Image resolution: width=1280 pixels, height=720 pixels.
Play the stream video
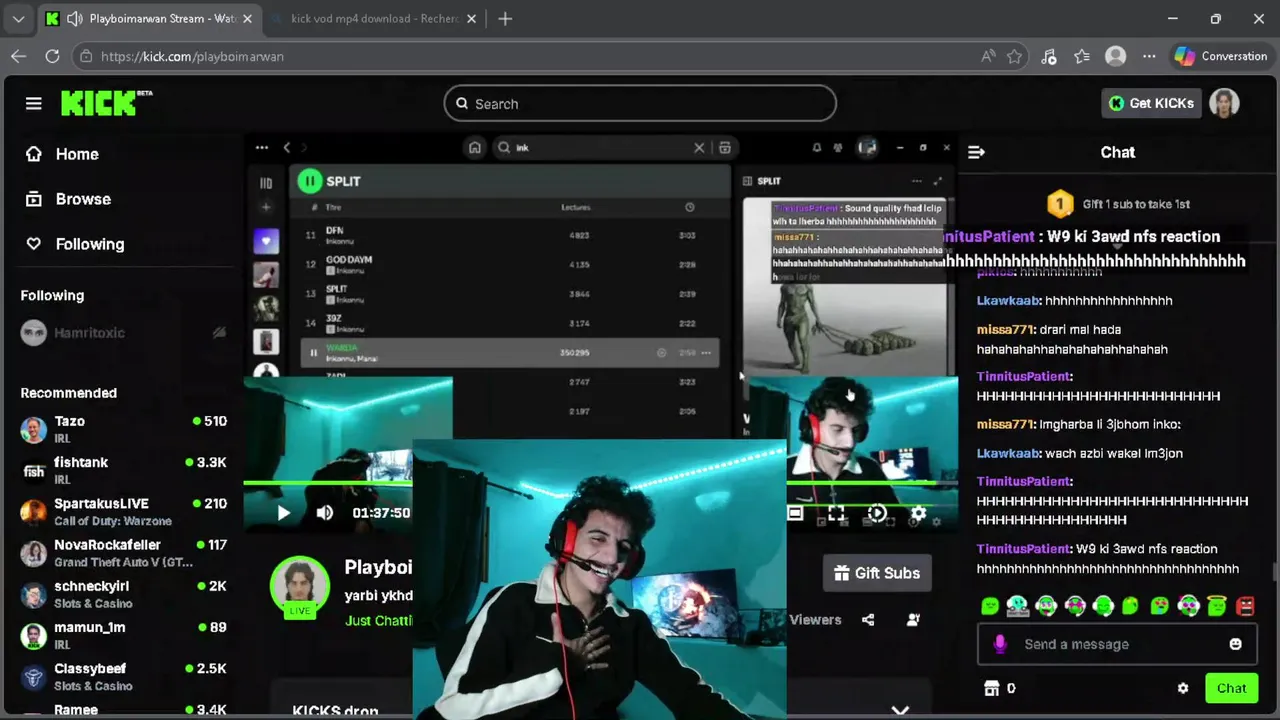(283, 513)
